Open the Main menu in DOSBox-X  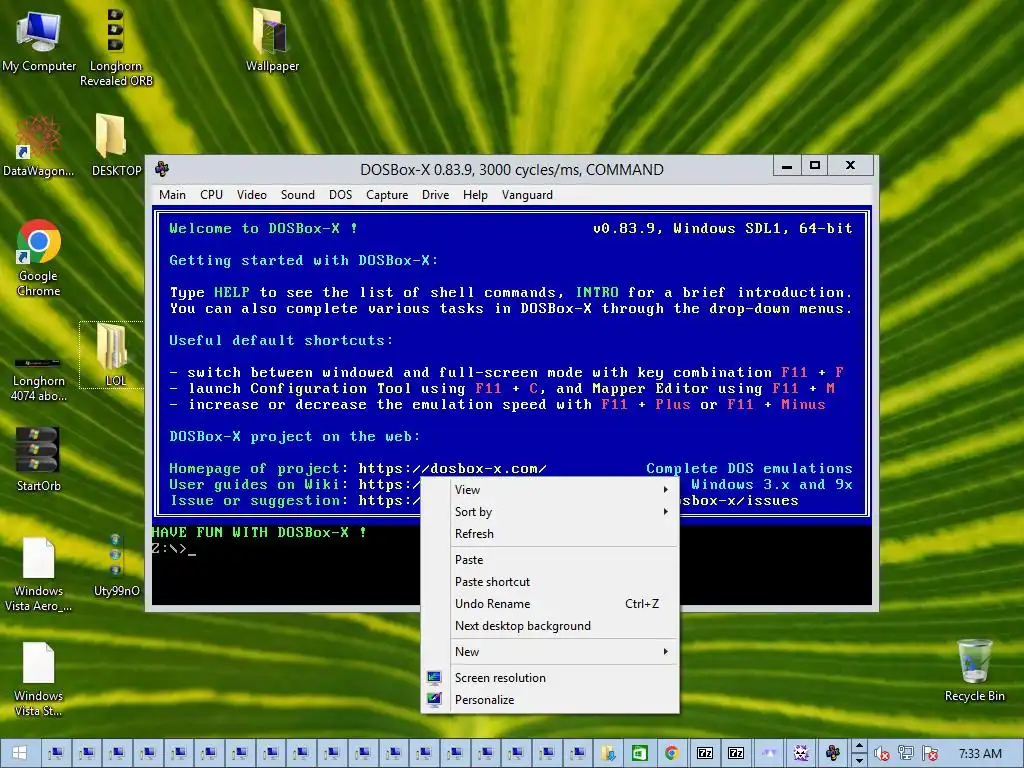[172, 195]
